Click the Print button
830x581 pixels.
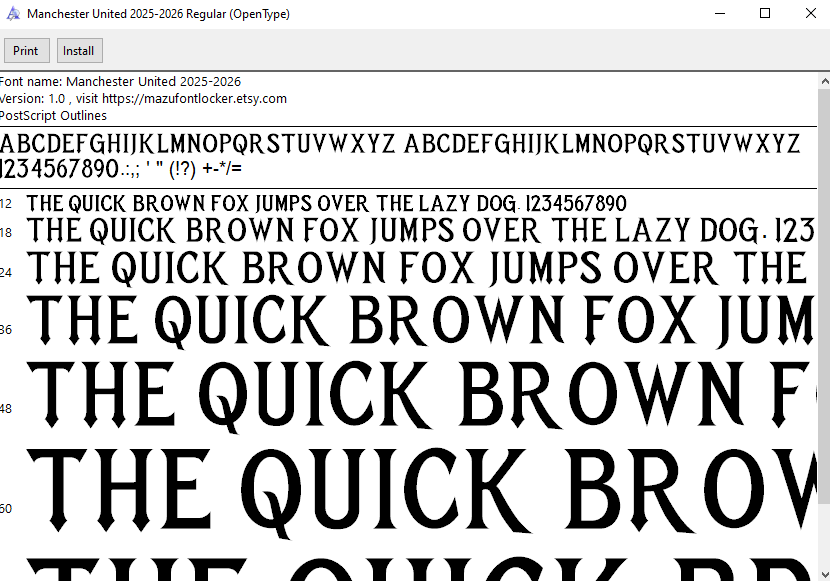(x=26, y=51)
